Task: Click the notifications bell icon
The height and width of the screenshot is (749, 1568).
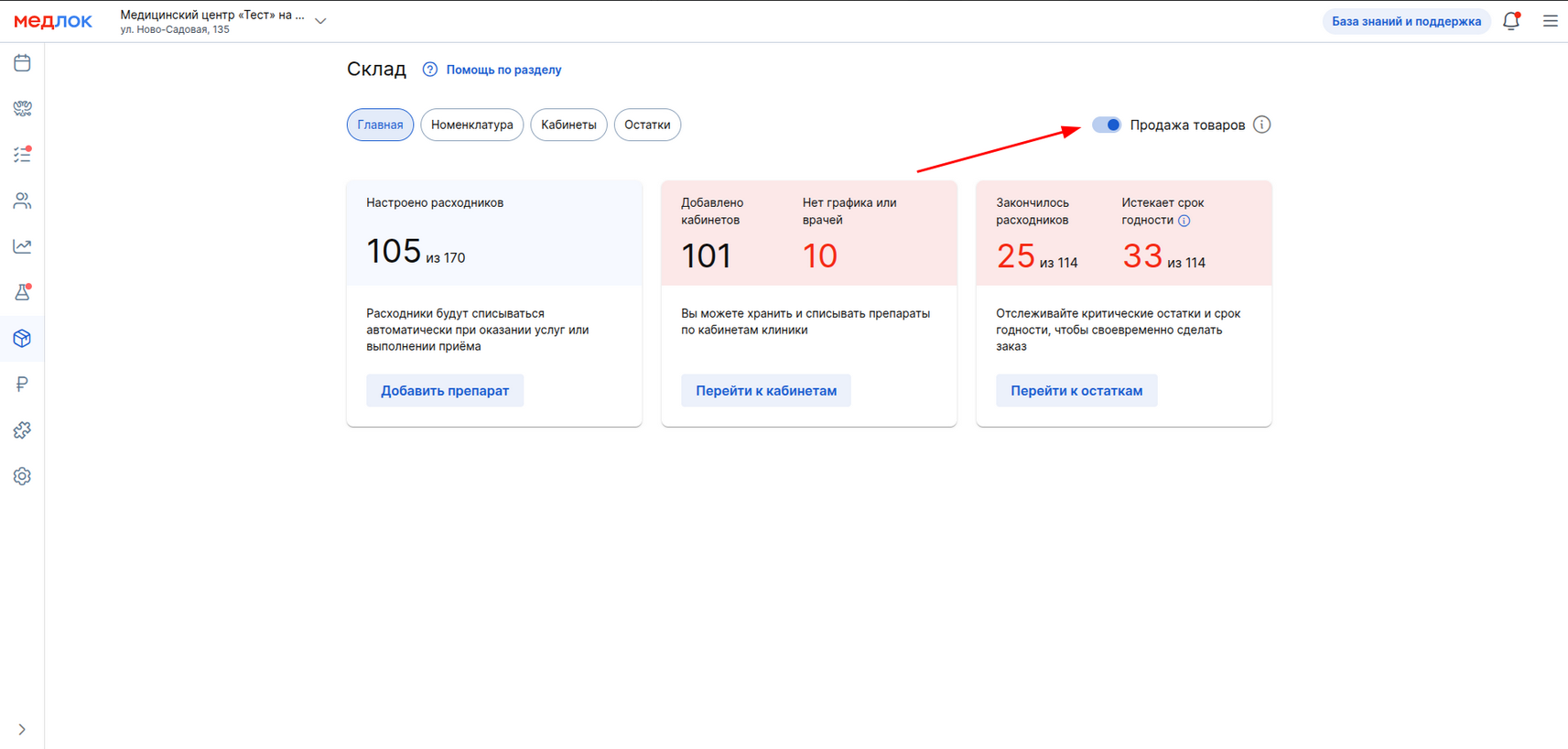Action: [x=1511, y=21]
